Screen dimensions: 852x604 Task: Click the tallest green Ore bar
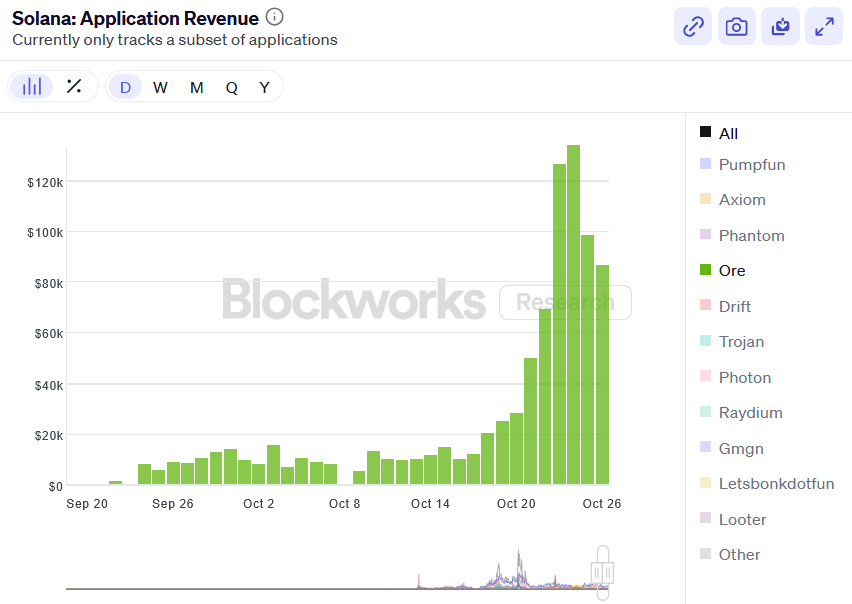coord(573,314)
